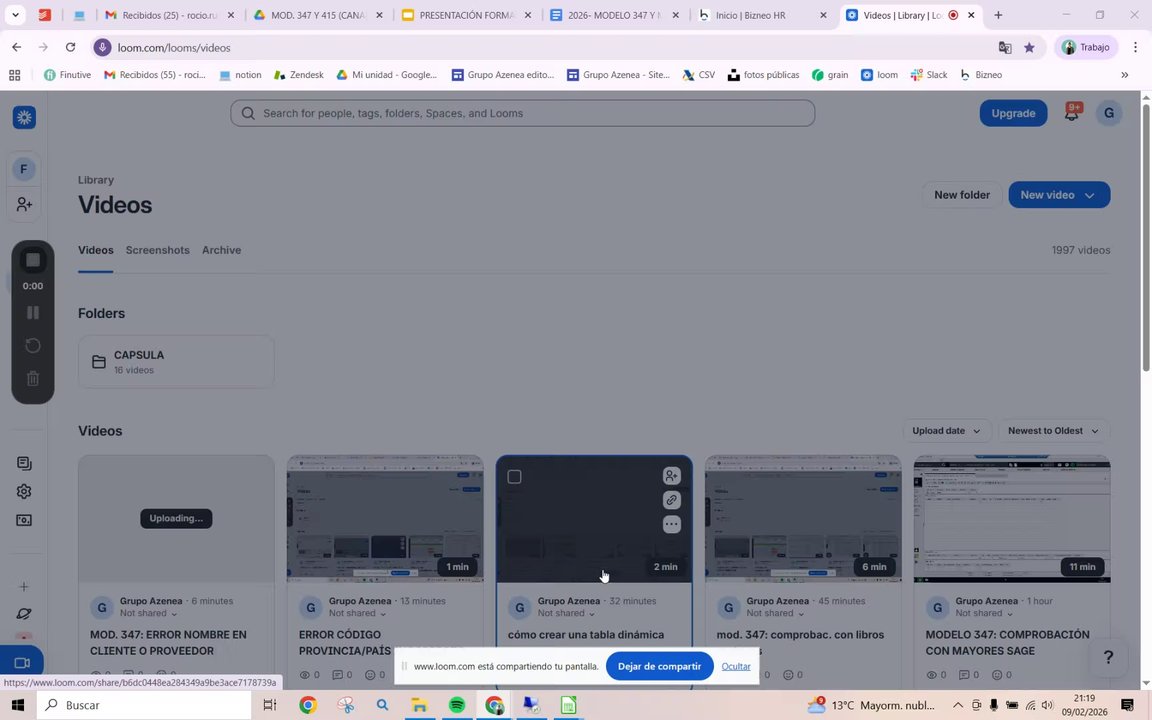Switch to the Recibidos (25) browser tab
The width and height of the screenshot is (1152, 720).
pyautogui.click(x=169, y=15)
